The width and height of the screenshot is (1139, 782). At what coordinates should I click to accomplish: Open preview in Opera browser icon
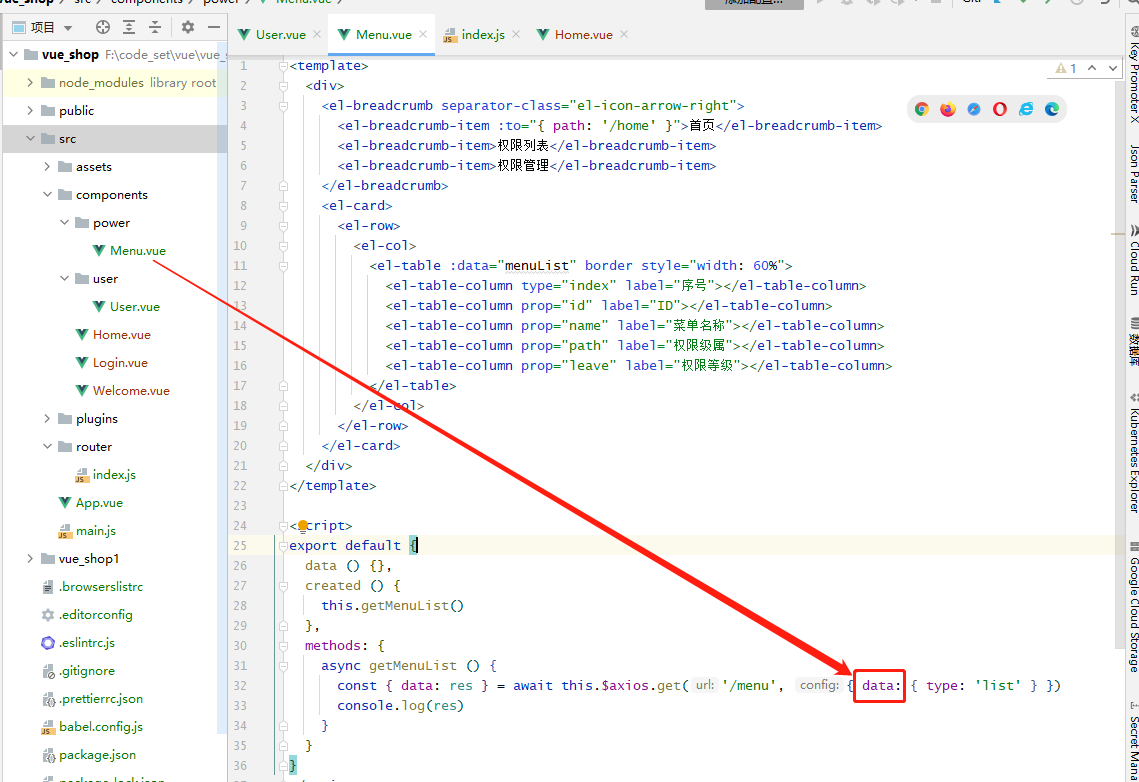pos(1000,109)
